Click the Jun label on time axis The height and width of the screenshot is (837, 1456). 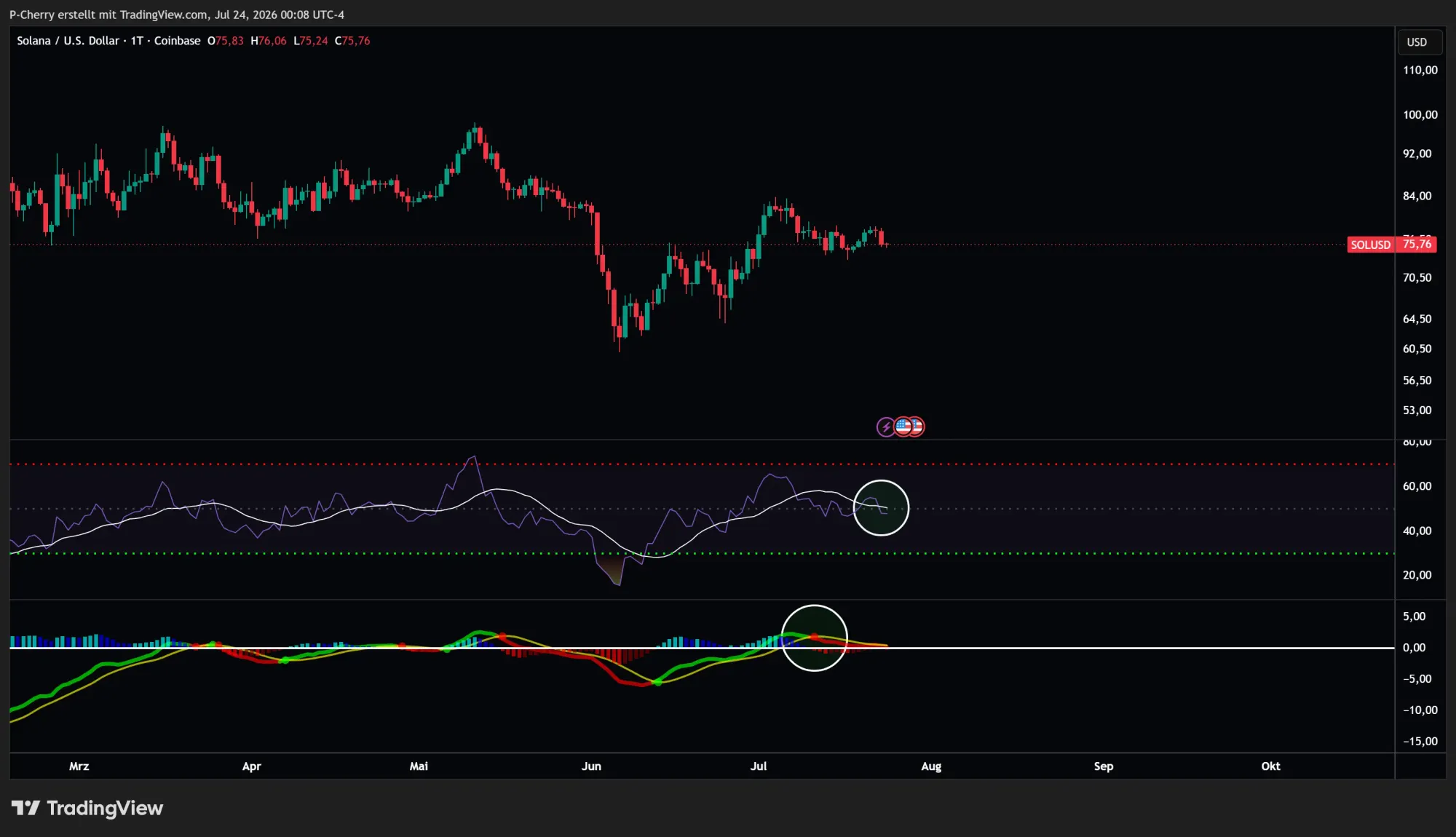coord(591,766)
